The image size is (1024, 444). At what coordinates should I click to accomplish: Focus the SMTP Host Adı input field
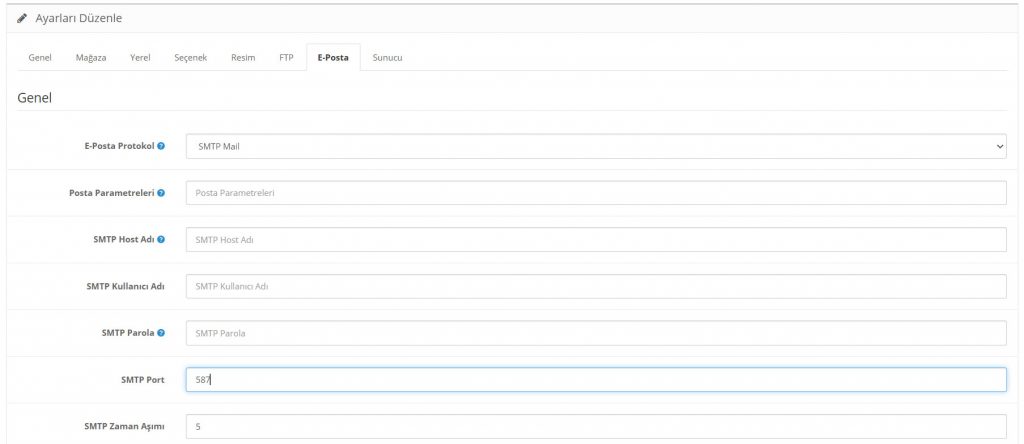596,240
